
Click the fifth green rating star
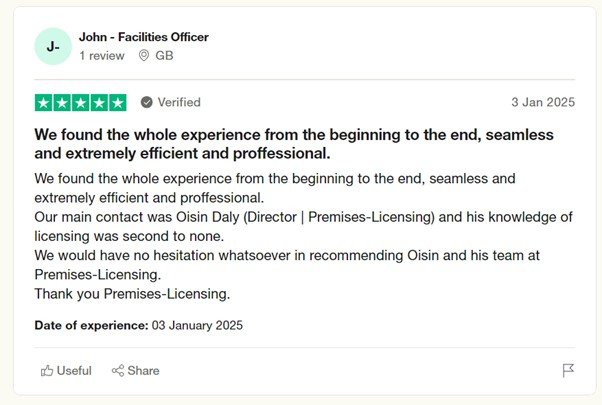(x=117, y=102)
